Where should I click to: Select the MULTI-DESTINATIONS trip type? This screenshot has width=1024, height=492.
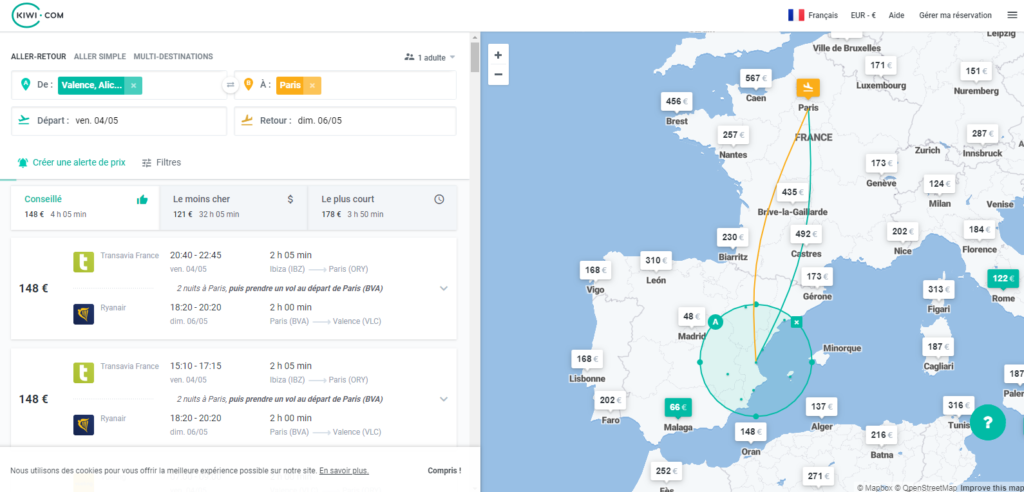173,57
